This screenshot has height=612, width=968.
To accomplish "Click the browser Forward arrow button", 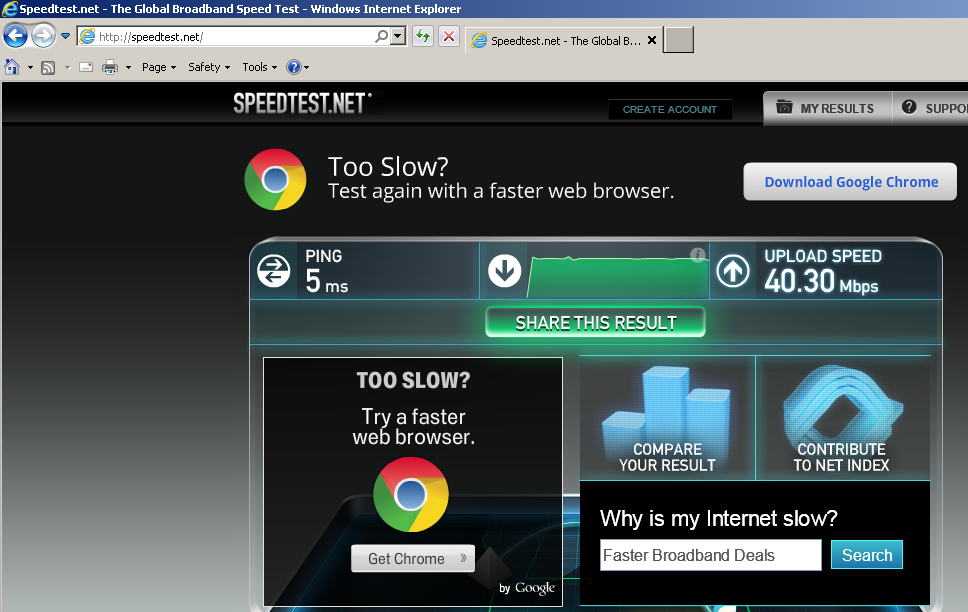I will pyautogui.click(x=43, y=36).
